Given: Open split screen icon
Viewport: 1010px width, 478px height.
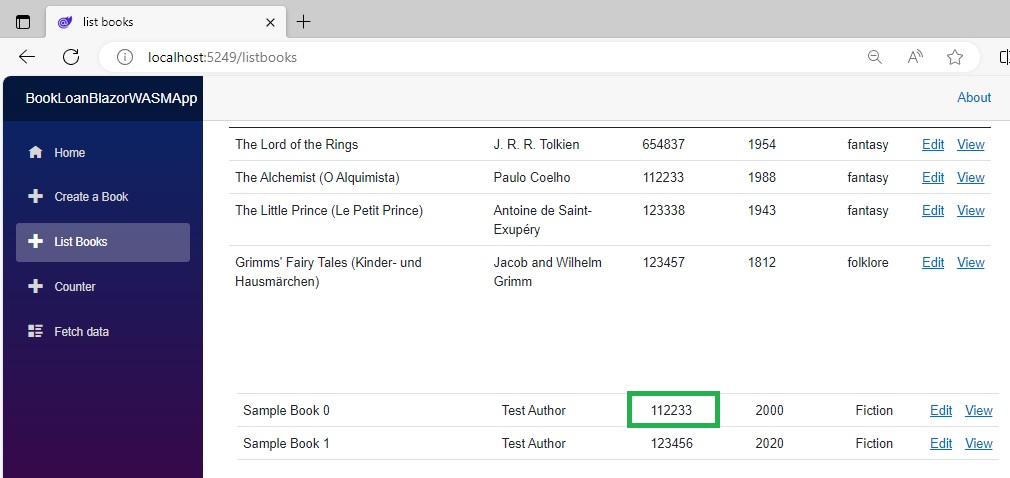Looking at the screenshot, I should [x=1004, y=57].
